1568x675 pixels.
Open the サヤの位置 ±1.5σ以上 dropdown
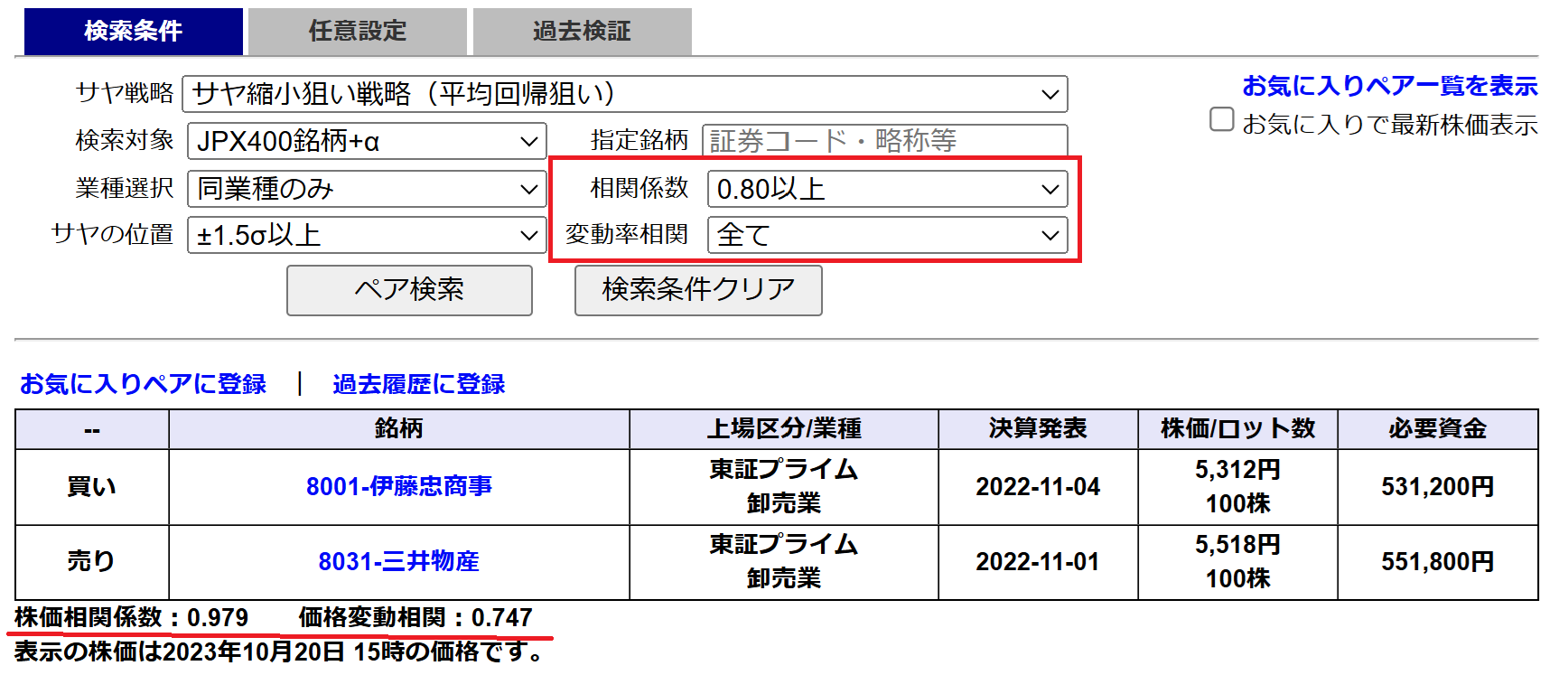pyautogui.click(x=367, y=235)
